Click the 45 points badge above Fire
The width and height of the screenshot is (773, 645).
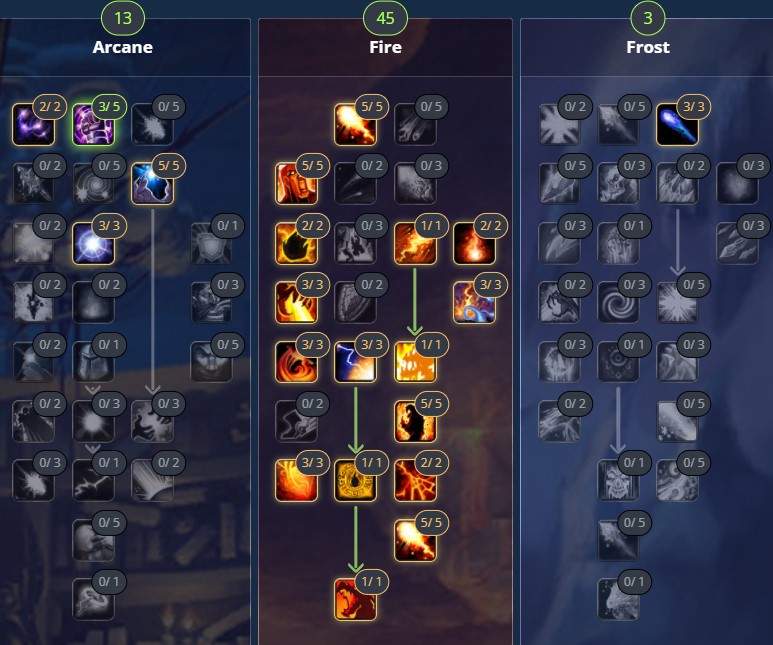coord(386,18)
